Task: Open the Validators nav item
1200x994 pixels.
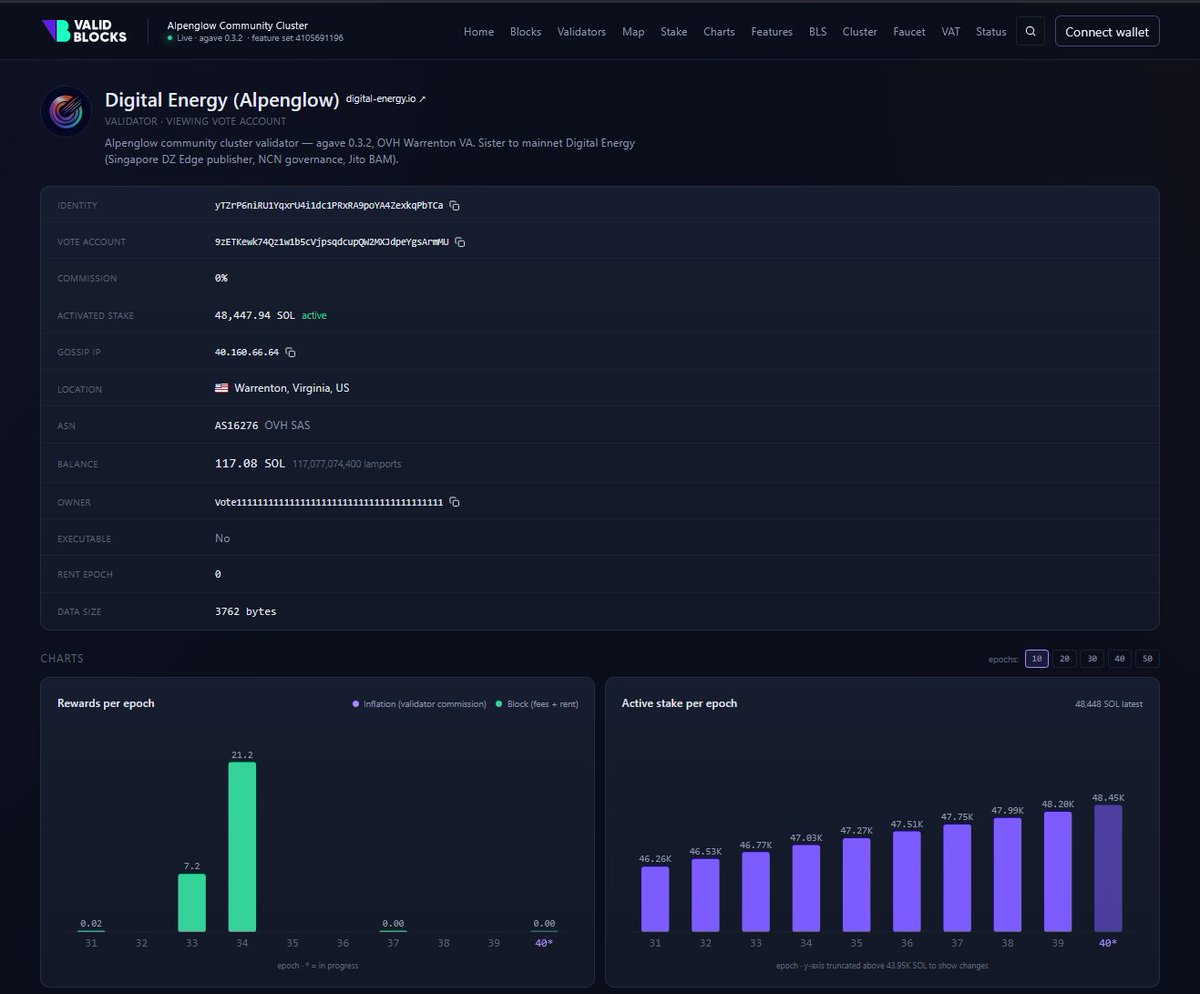Action: click(x=581, y=32)
